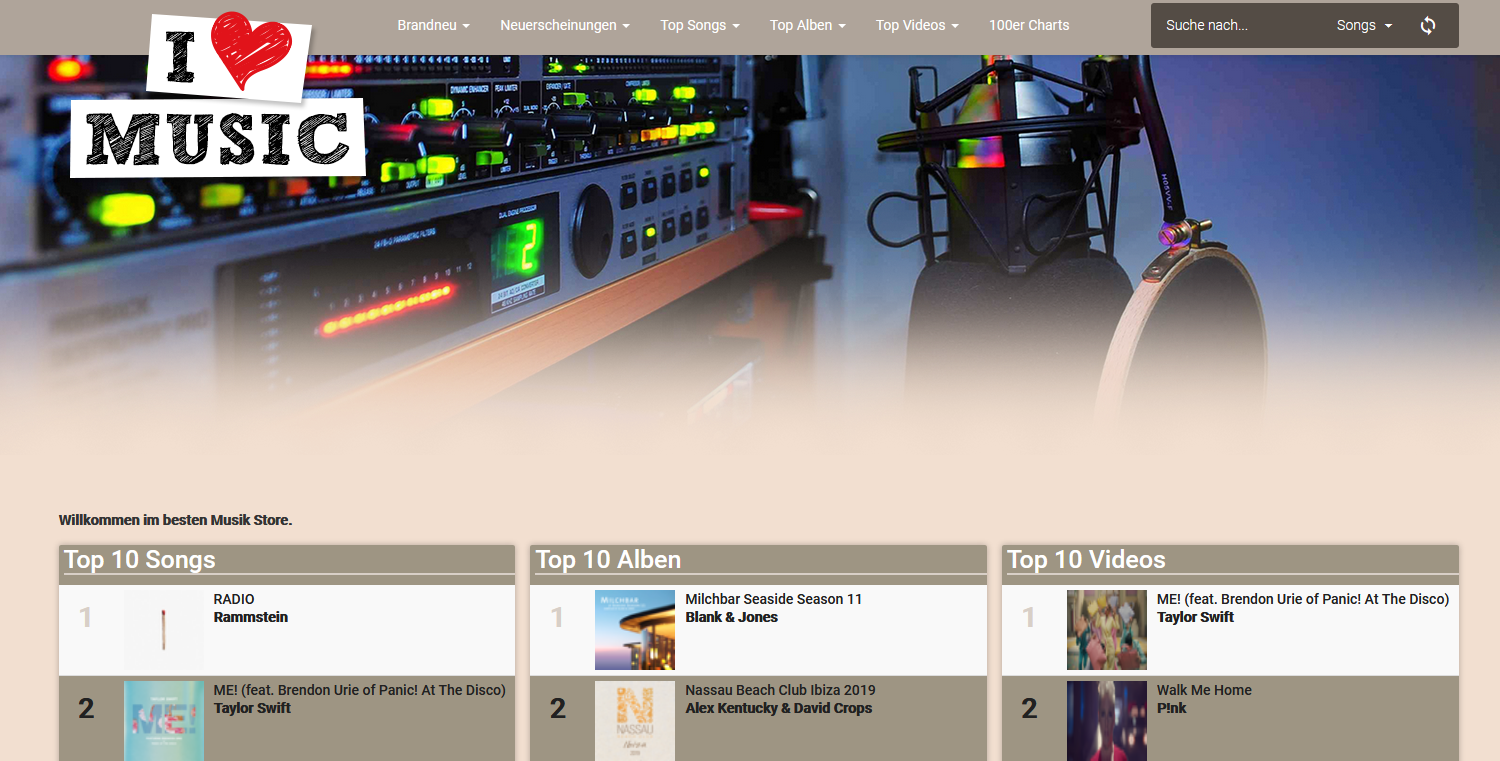Screen dimensions: 1500x761
Task: Click the search submit icon in the search bar
Action: 1428,25
